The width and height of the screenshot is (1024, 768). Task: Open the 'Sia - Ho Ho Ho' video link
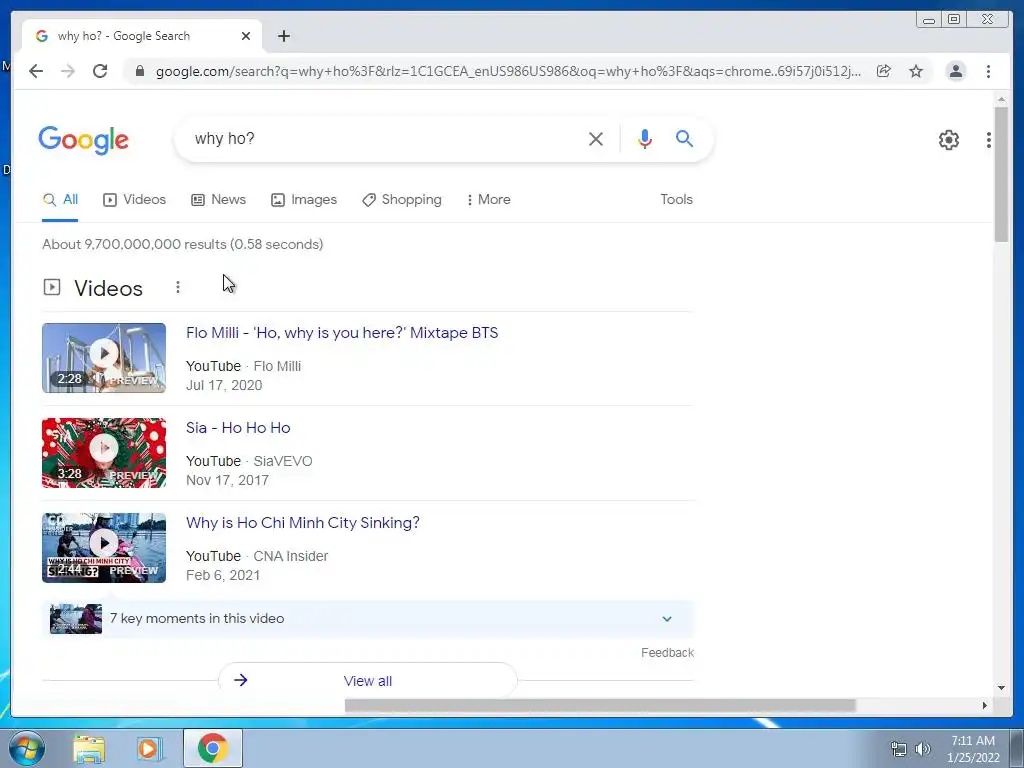coord(238,428)
